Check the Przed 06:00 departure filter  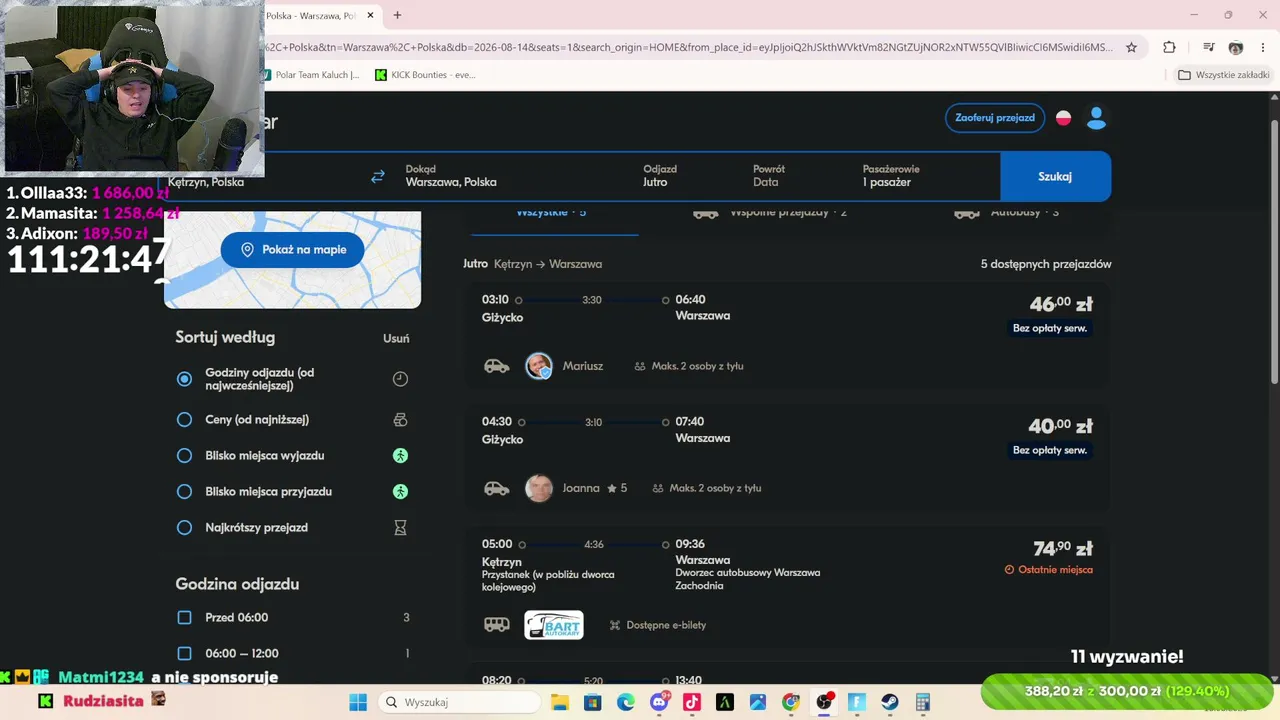tap(184, 618)
